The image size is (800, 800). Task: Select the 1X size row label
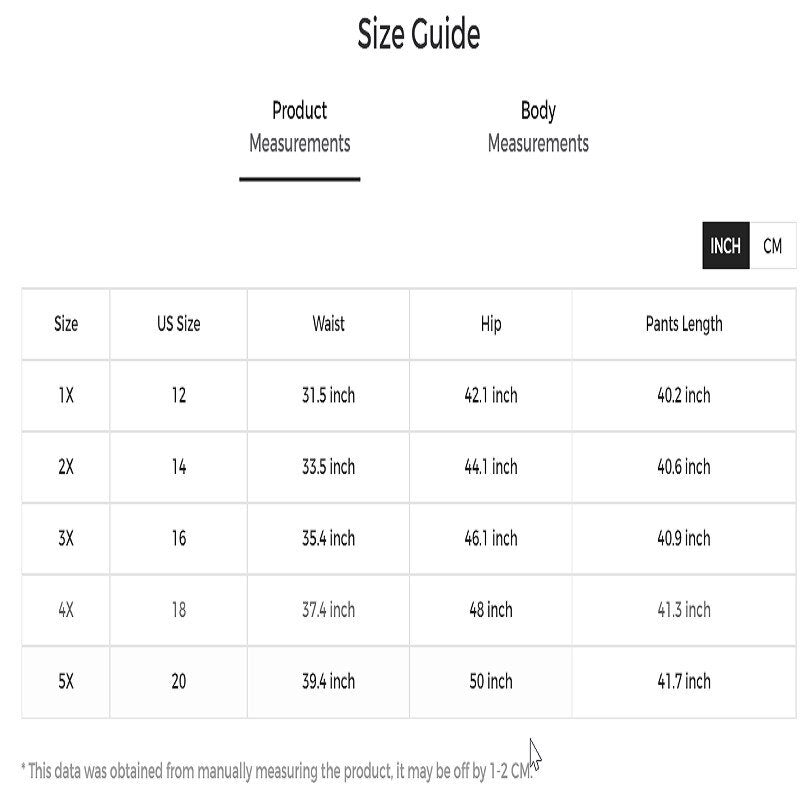pos(66,396)
